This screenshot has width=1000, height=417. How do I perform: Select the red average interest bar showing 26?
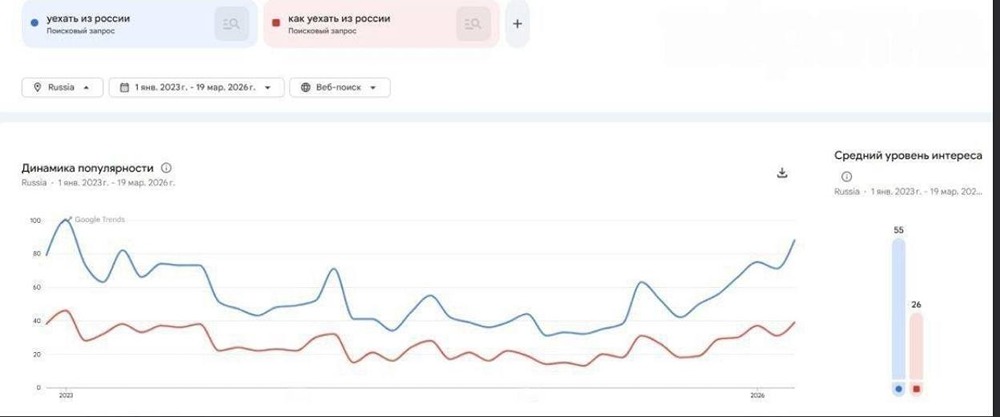(917, 345)
